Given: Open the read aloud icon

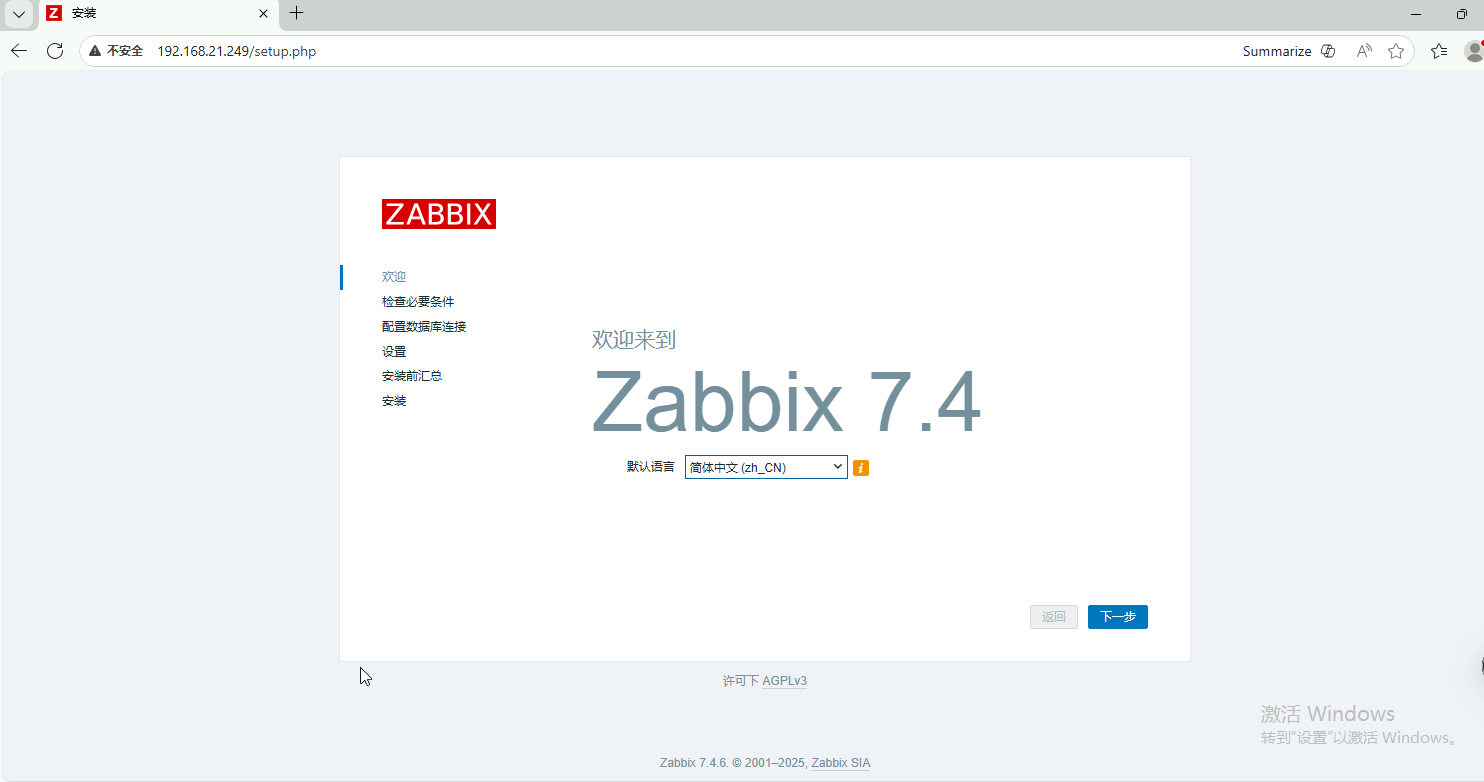Looking at the screenshot, I should pyautogui.click(x=1364, y=51).
